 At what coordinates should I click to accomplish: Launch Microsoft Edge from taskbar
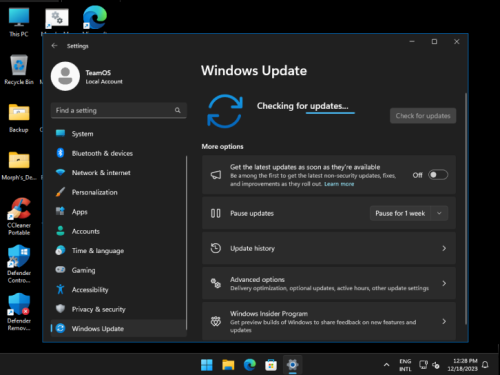[x=250, y=365]
